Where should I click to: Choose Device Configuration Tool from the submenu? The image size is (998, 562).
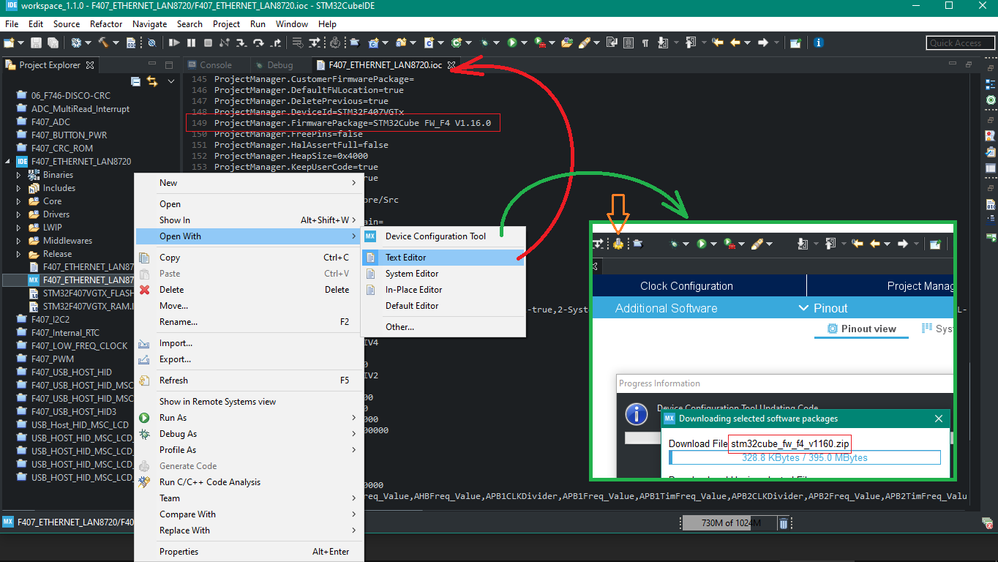[x=443, y=236]
